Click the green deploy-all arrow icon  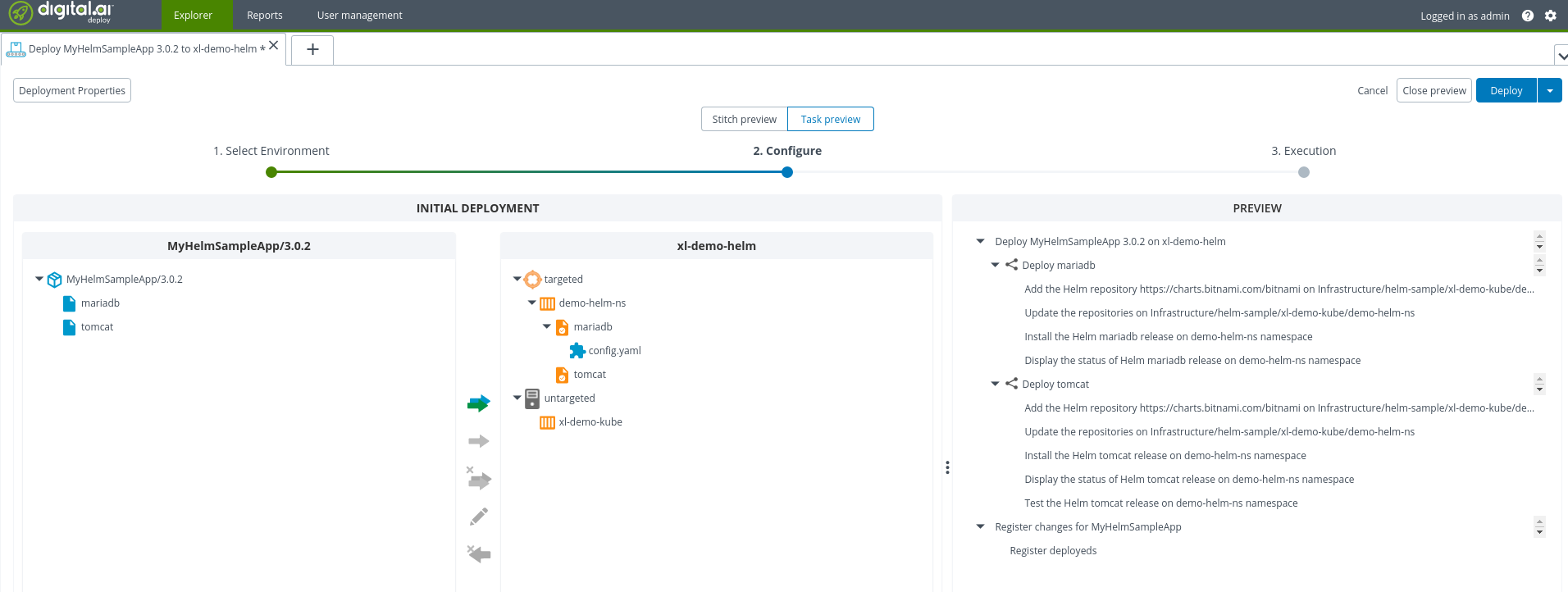(x=478, y=403)
